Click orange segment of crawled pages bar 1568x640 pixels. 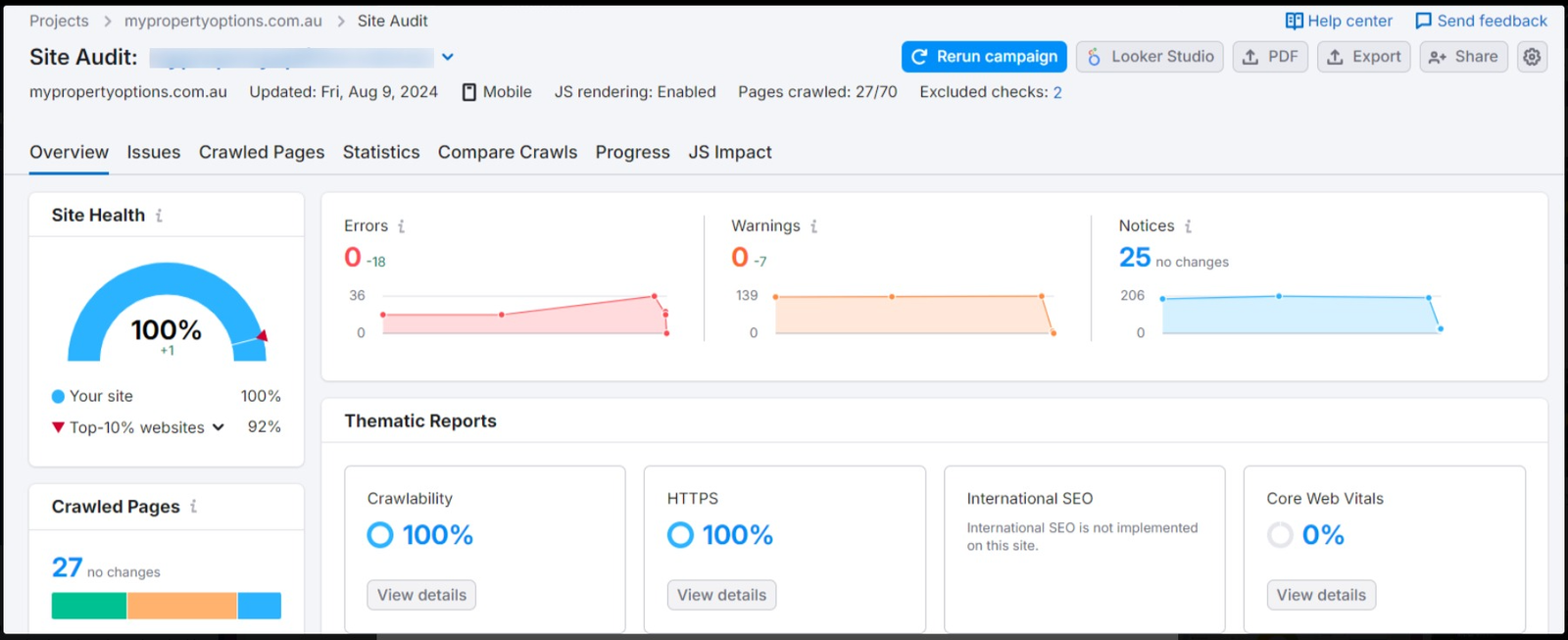point(182,606)
